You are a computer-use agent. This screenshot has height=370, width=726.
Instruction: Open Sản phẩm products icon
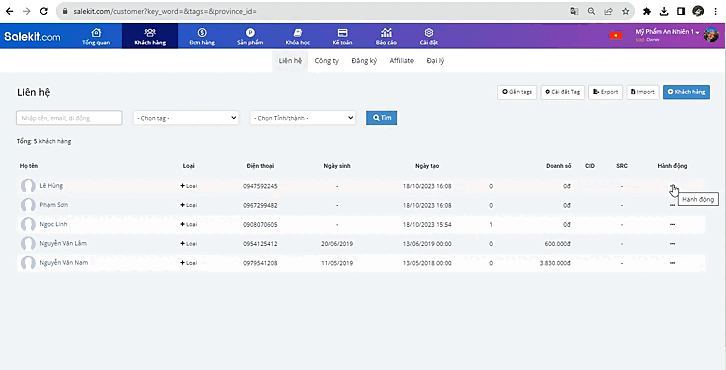tap(250, 32)
